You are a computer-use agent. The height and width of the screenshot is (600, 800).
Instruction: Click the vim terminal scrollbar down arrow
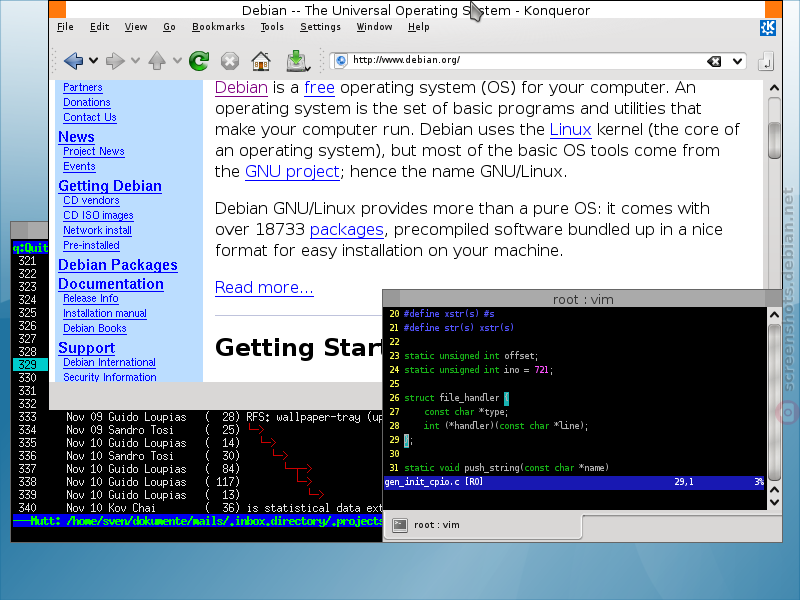click(x=774, y=502)
